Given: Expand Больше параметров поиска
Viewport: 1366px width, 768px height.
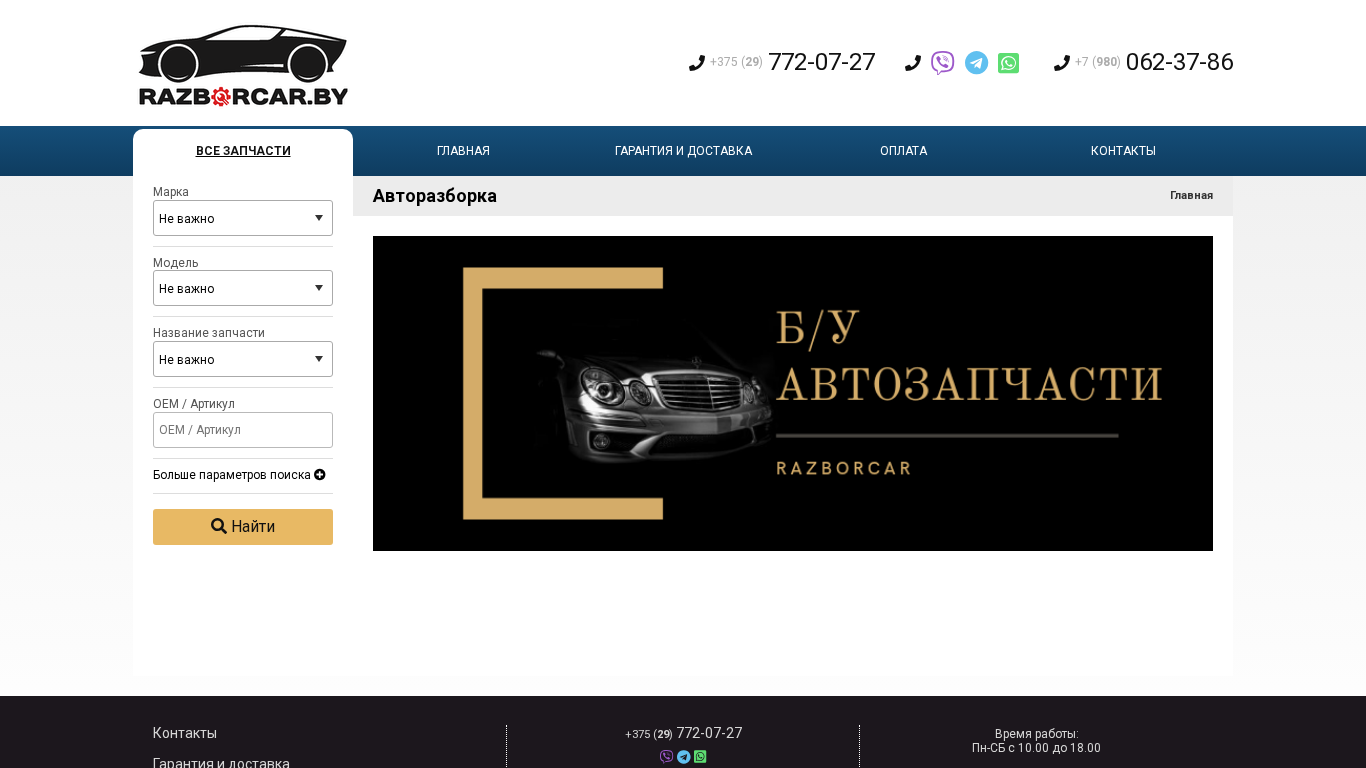Looking at the screenshot, I should point(239,475).
